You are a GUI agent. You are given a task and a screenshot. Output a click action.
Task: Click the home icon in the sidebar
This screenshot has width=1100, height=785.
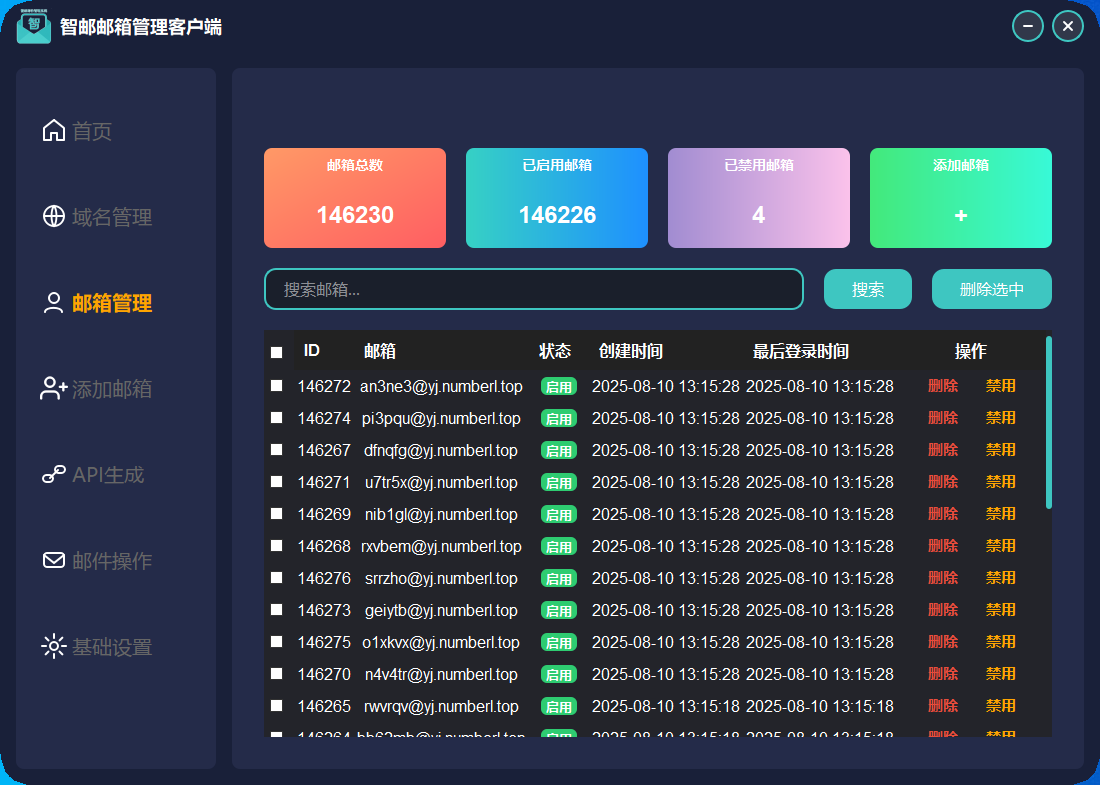pyautogui.click(x=54, y=131)
